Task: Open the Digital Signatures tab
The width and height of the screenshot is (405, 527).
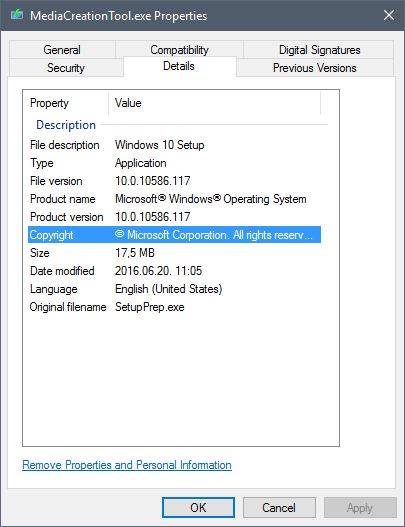Action: 319,50
